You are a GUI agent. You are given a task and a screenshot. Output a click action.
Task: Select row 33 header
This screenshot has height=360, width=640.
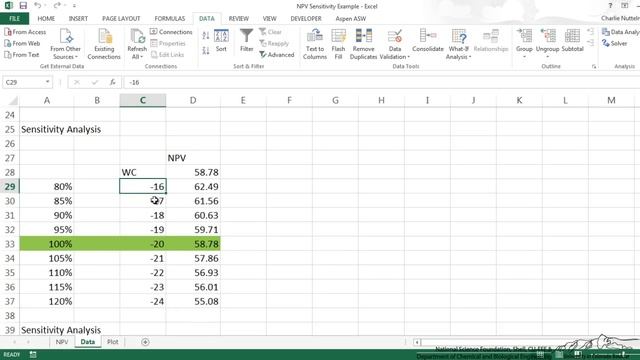coord(9,244)
